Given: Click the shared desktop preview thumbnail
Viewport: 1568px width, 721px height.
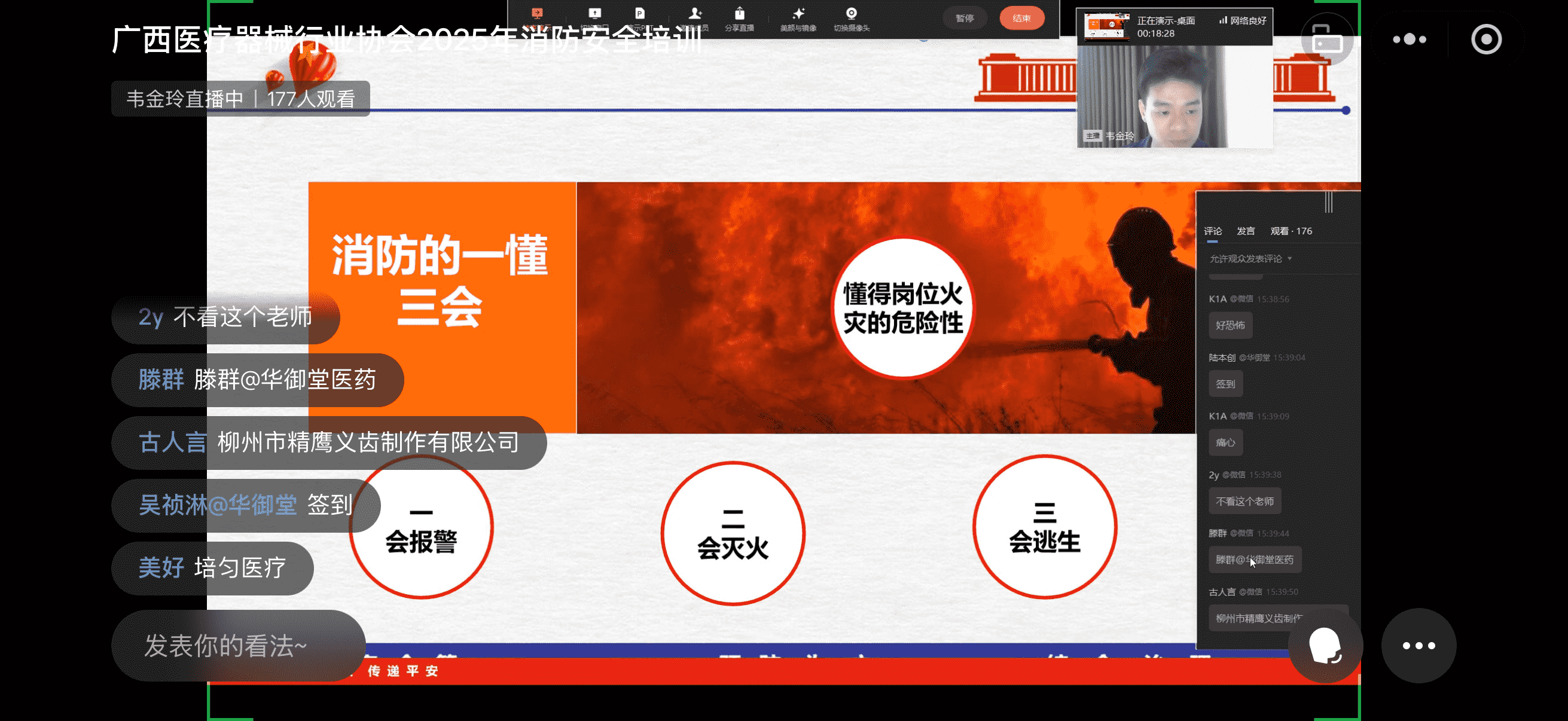Looking at the screenshot, I should pos(1106,27).
